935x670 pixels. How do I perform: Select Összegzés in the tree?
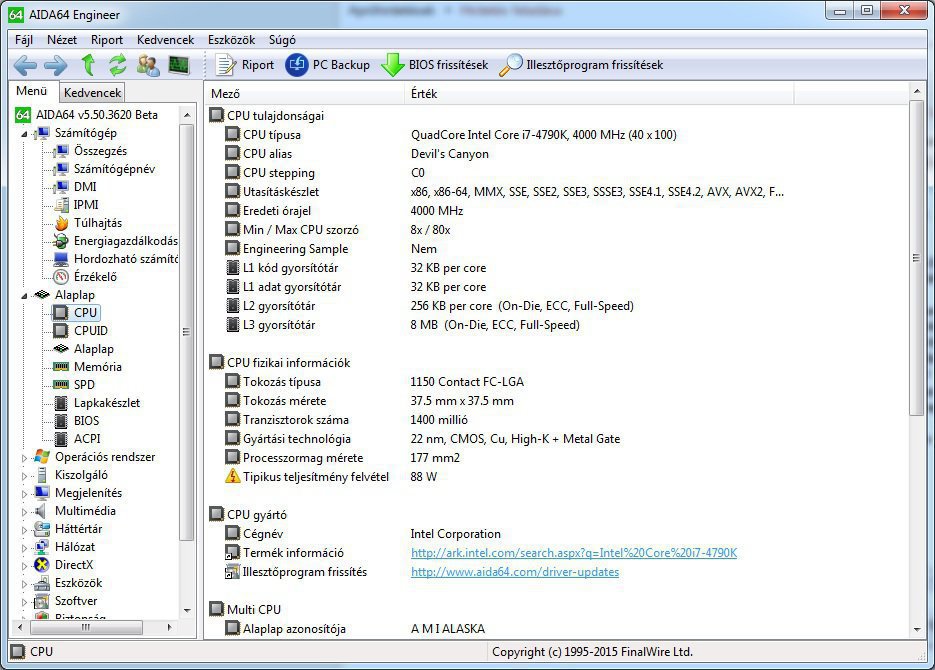(100, 151)
